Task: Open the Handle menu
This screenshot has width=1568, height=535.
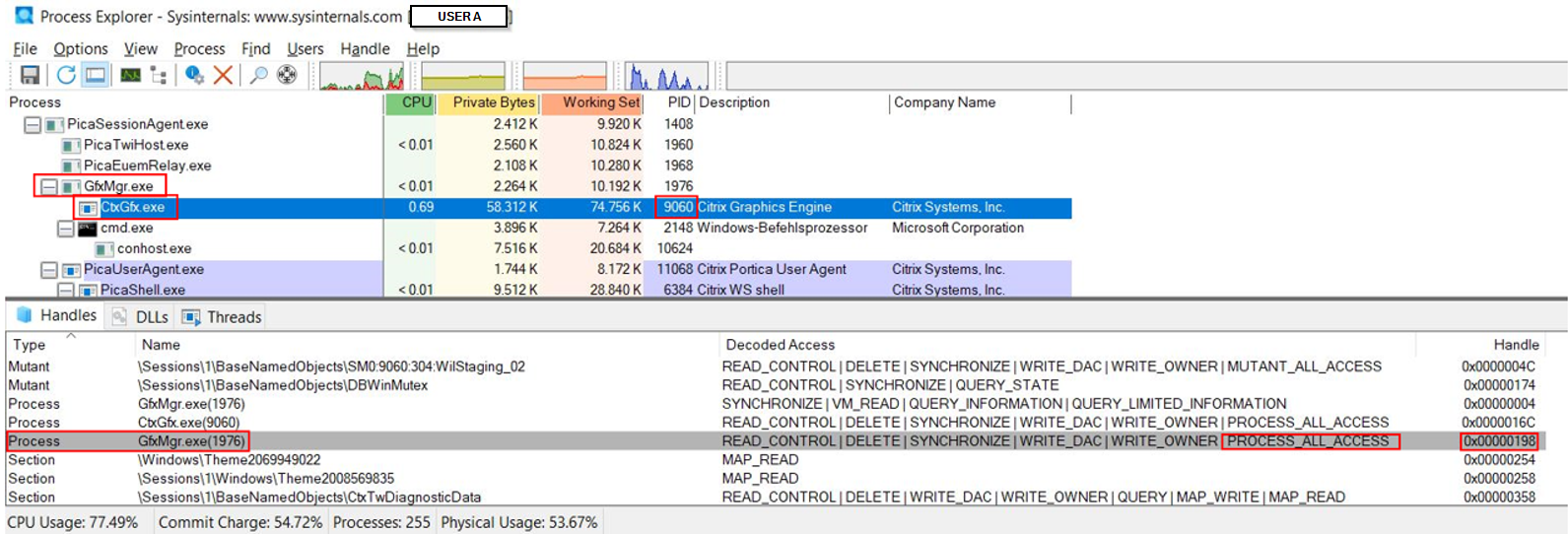Action: click(x=365, y=48)
